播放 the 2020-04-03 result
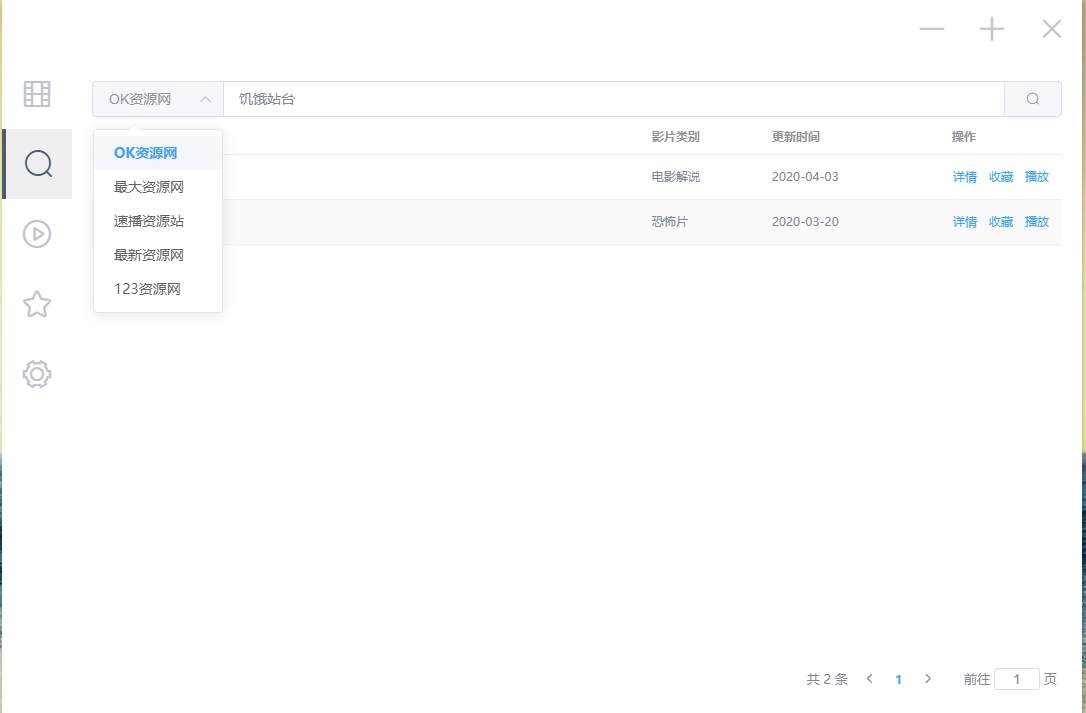Screen dimensions: 1086x713 (1037, 176)
